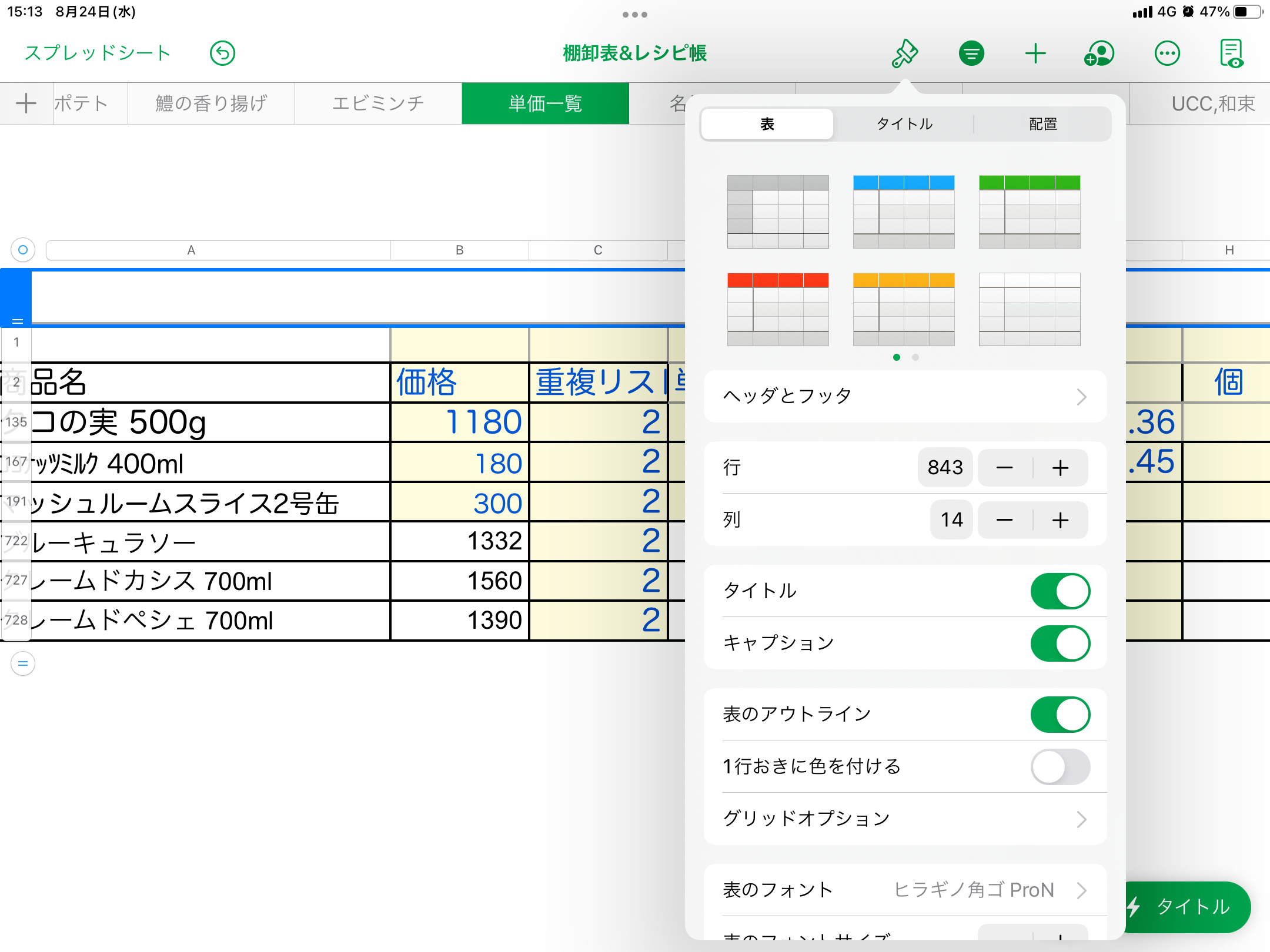Image resolution: width=1270 pixels, height=952 pixels.
Task: Turn off the キャプション switch
Action: [1060, 643]
